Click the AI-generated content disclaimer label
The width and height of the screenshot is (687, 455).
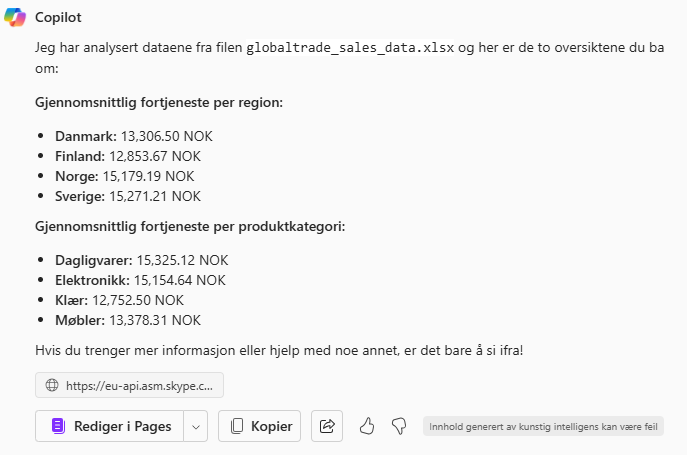pyautogui.click(x=543, y=426)
